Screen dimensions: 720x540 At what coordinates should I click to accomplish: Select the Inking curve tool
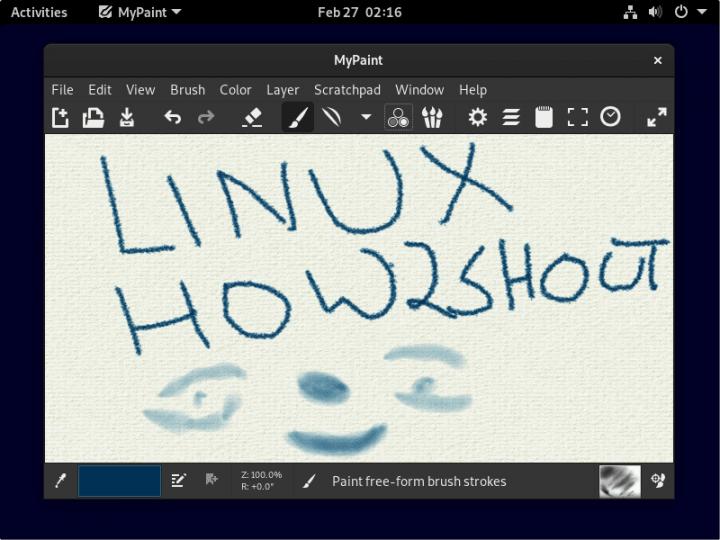pyautogui.click(x=332, y=118)
